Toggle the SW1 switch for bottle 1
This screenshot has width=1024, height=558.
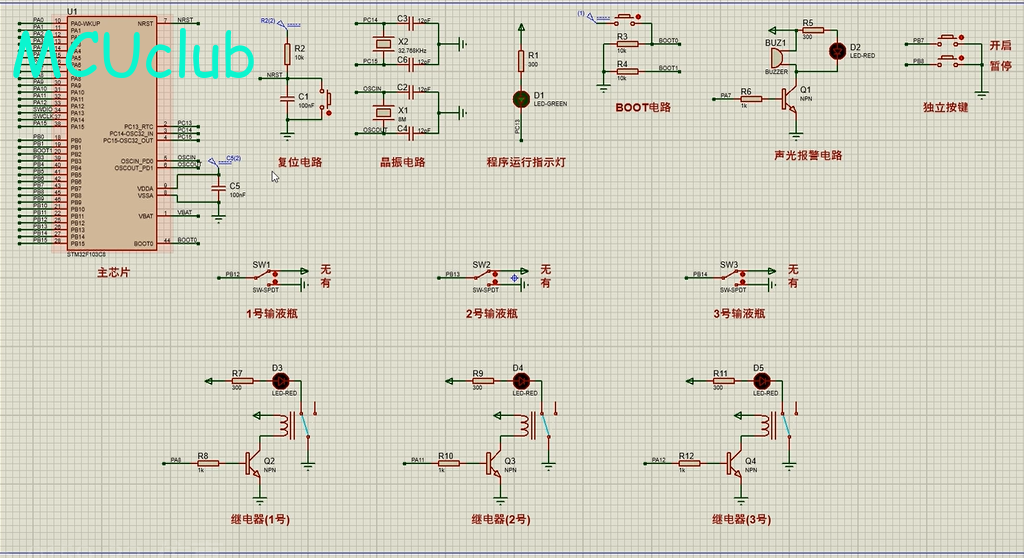coord(266,274)
